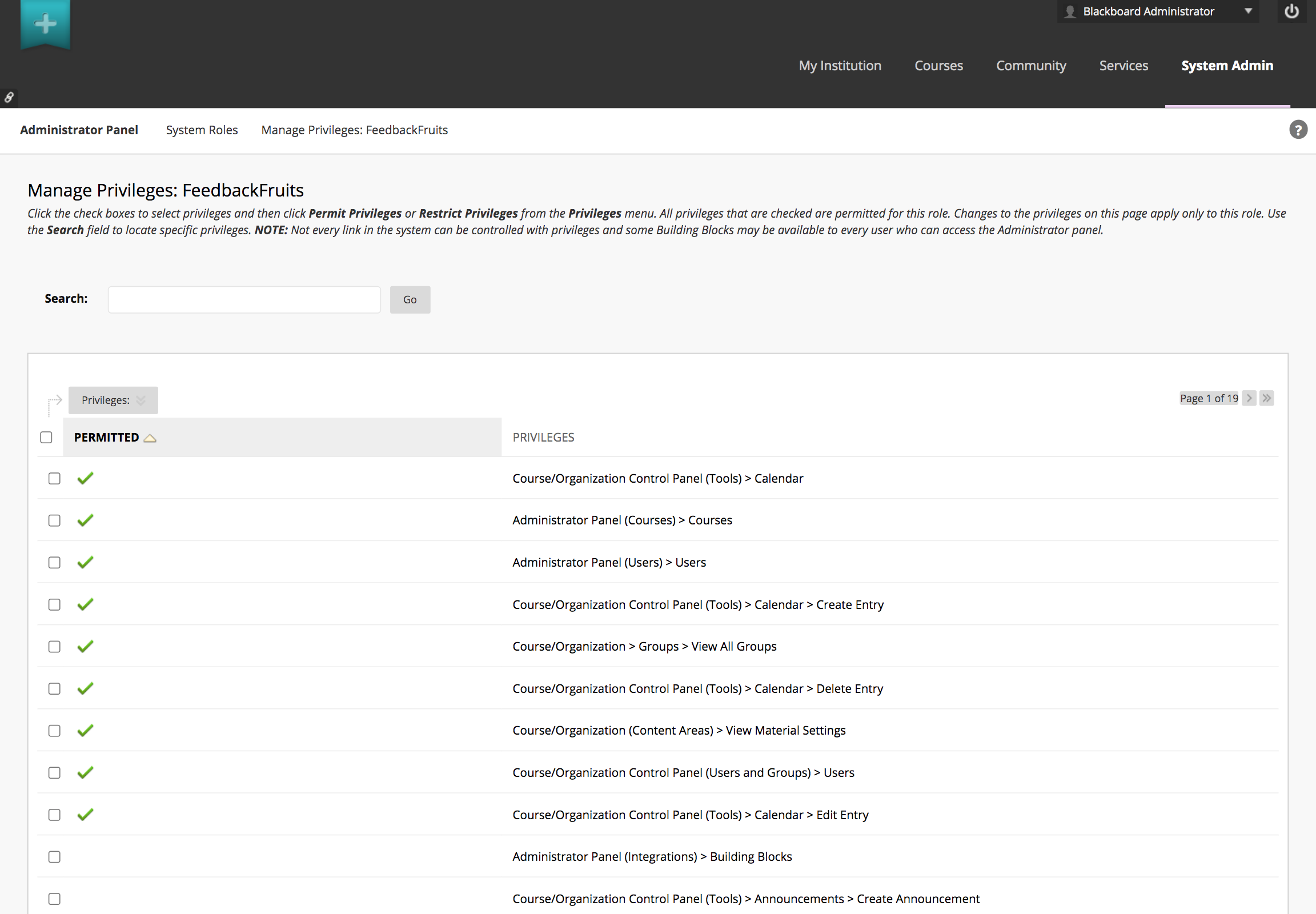Image resolution: width=1316 pixels, height=914 pixels.
Task: Check the Create Announcement privilege checkbox
Action: 54,899
